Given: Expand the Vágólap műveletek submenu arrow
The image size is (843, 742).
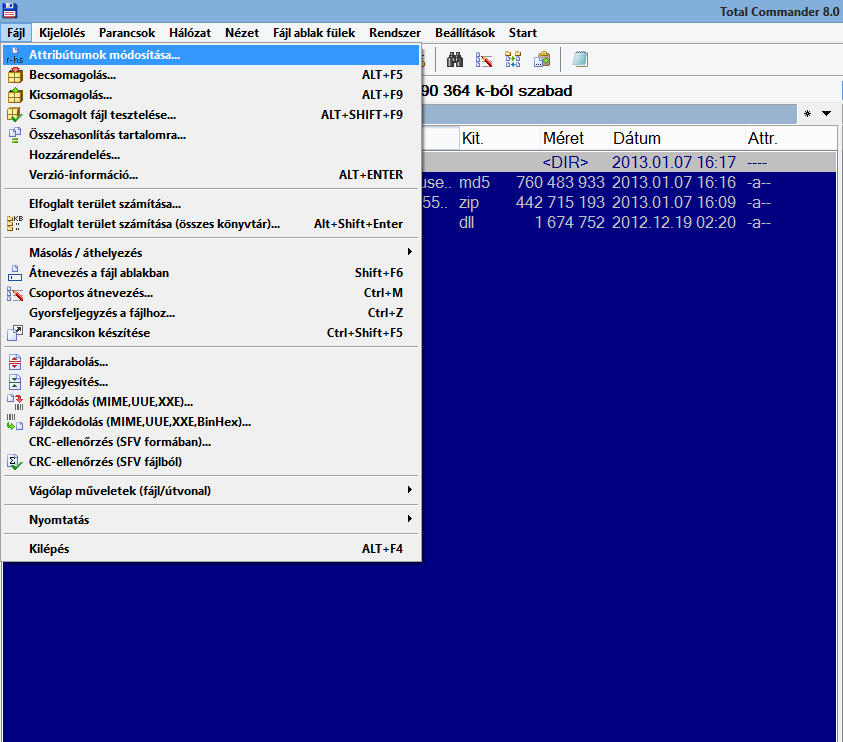Looking at the screenshot, I should pyautogui.click(x=410, y=490).
